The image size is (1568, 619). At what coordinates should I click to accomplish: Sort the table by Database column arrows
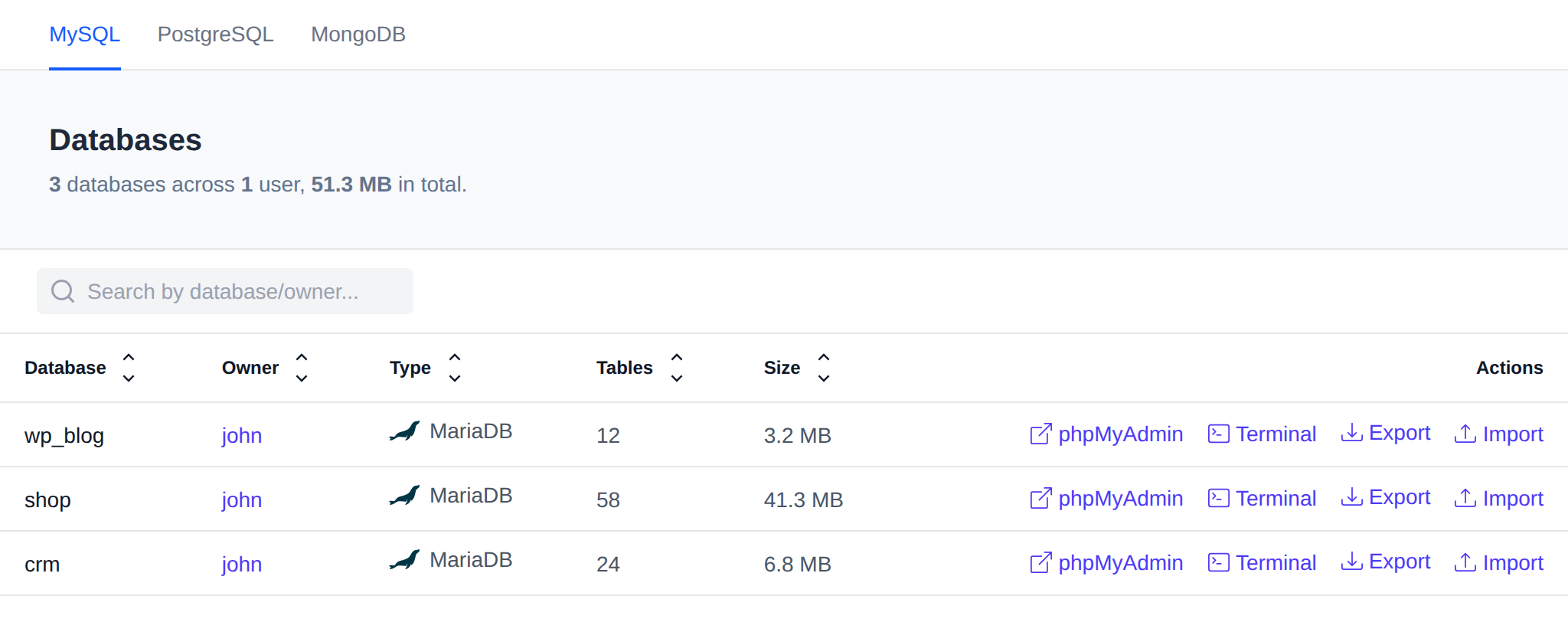[129, 368]
